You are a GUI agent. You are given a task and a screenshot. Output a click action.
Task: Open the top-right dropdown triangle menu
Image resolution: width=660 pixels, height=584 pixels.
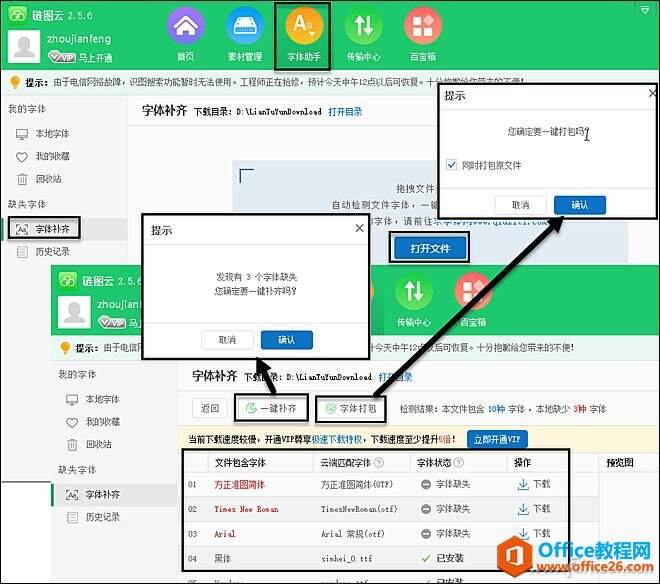click(645, 10)
